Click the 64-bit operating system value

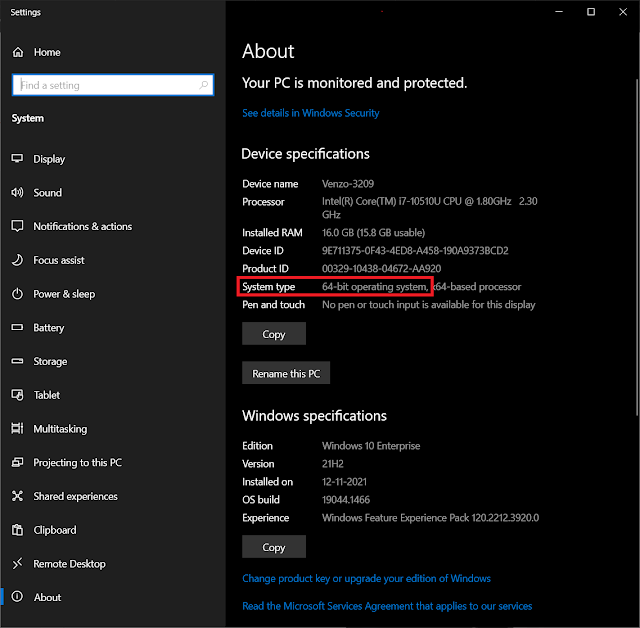[375, 286]
